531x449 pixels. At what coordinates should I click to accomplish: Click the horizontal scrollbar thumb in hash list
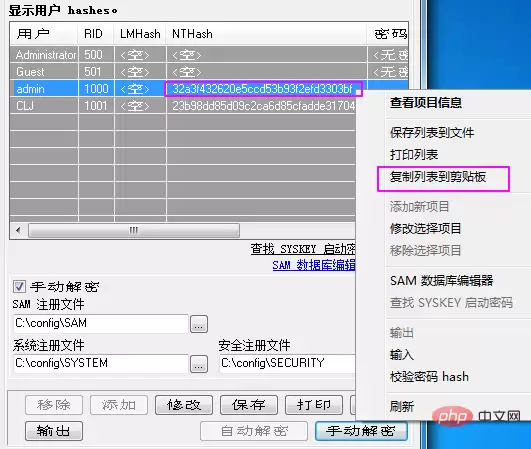pos(134,231)
